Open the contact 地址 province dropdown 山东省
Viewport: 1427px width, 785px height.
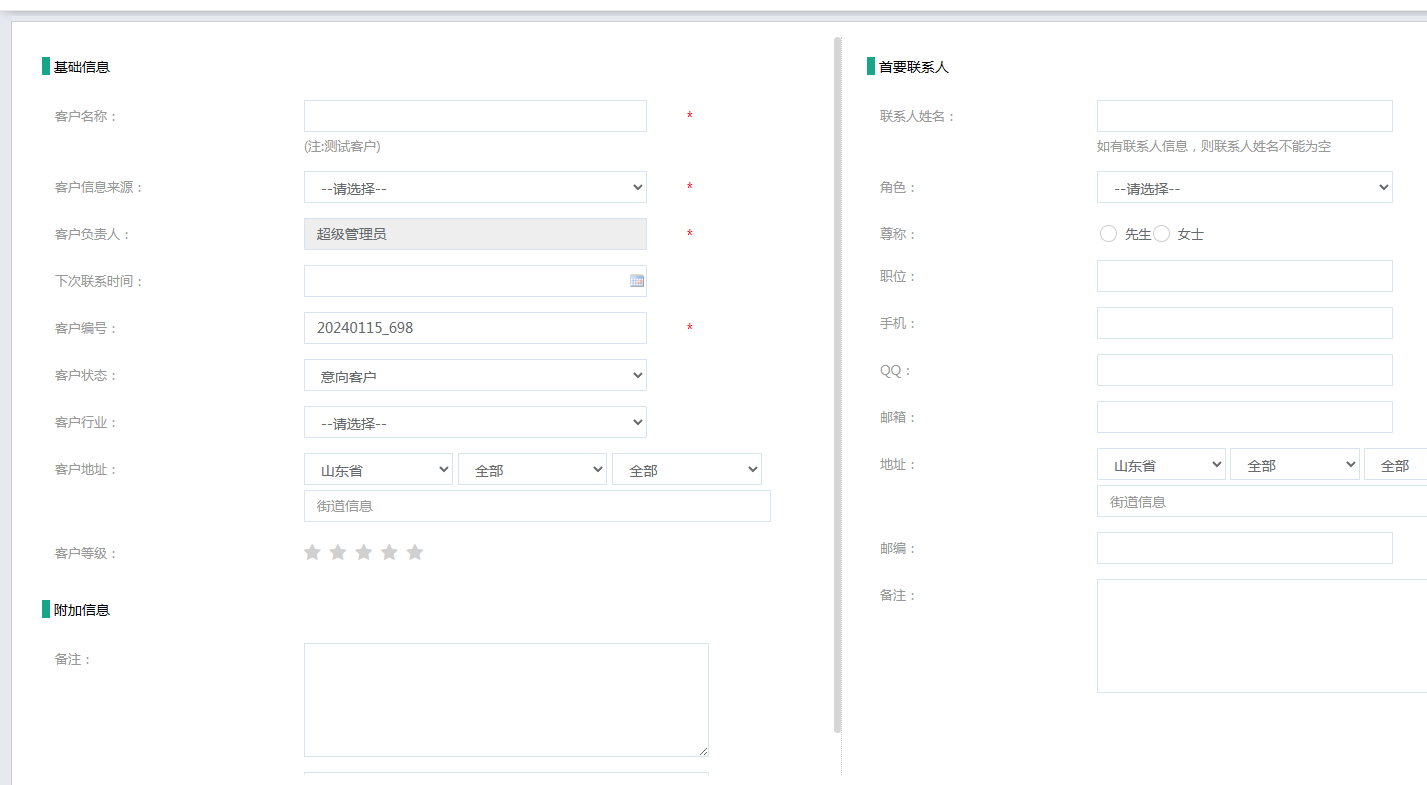1161,464
